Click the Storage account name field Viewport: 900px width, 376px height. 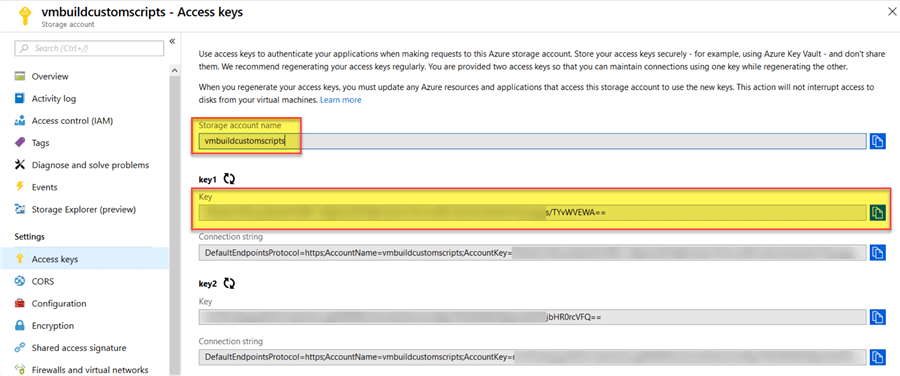click(x=532, y=141)
